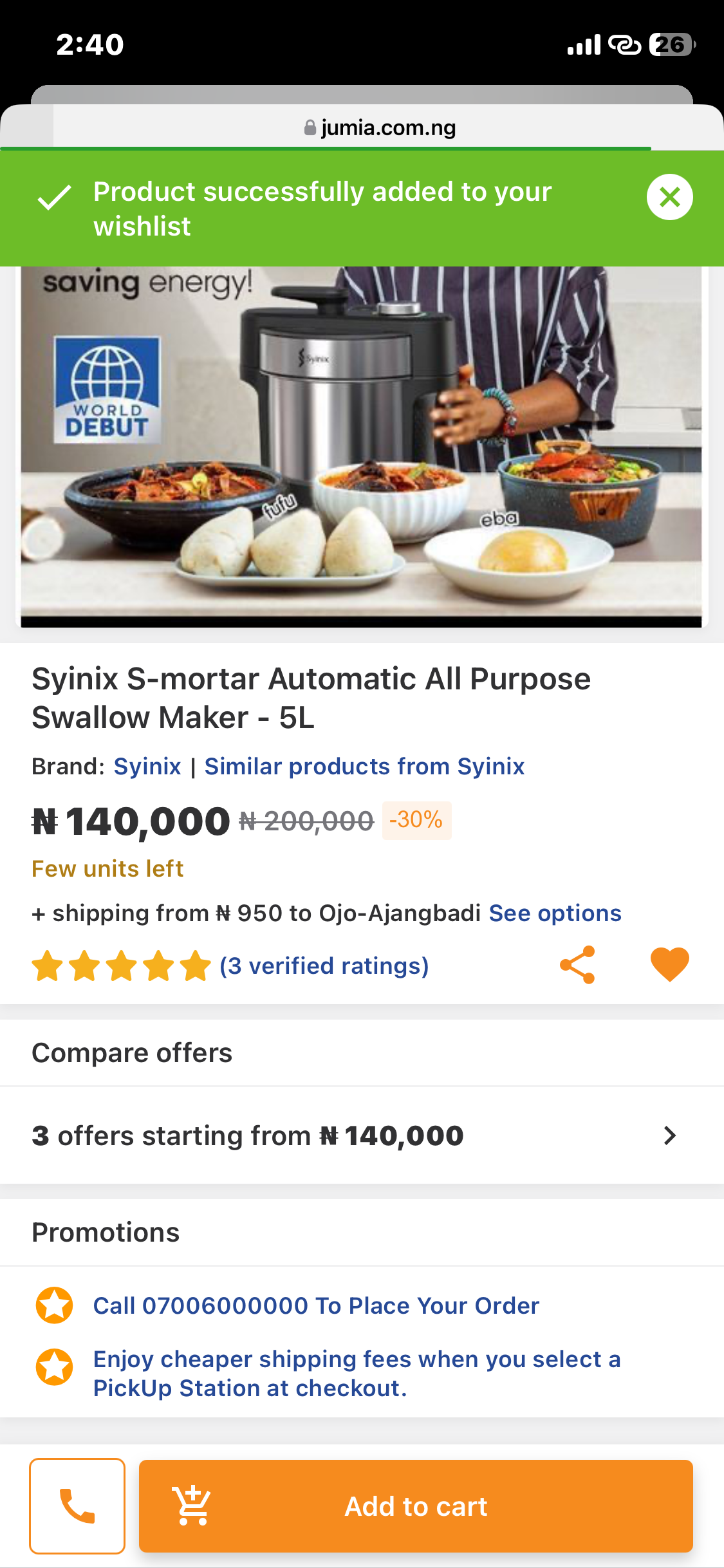Tap Call 07006000000 To Place Your Order

point(316,1306)
